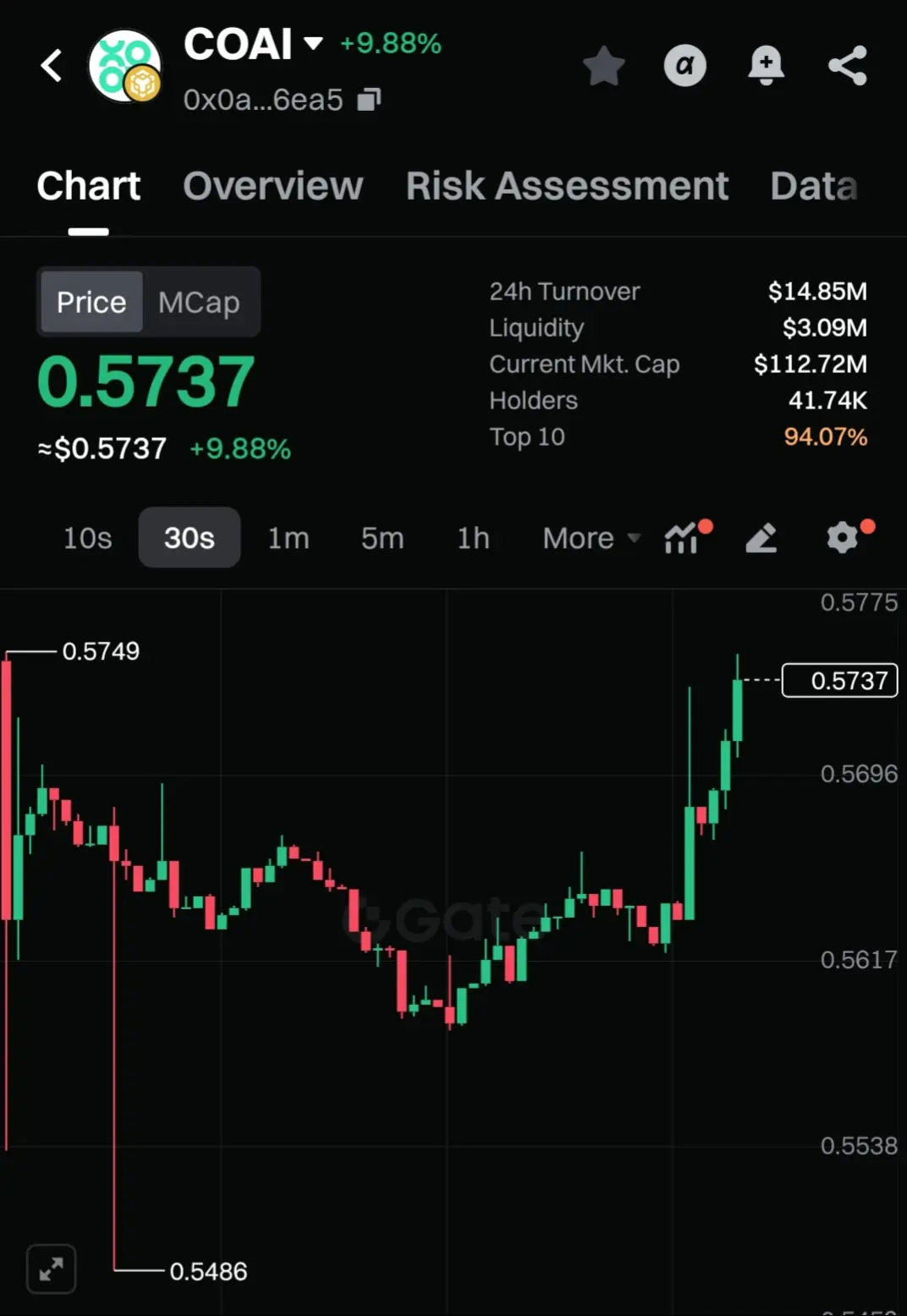Tap the Top 10 94.07% value
Viewport: 907px width, 1316px height.
point(826,436)
